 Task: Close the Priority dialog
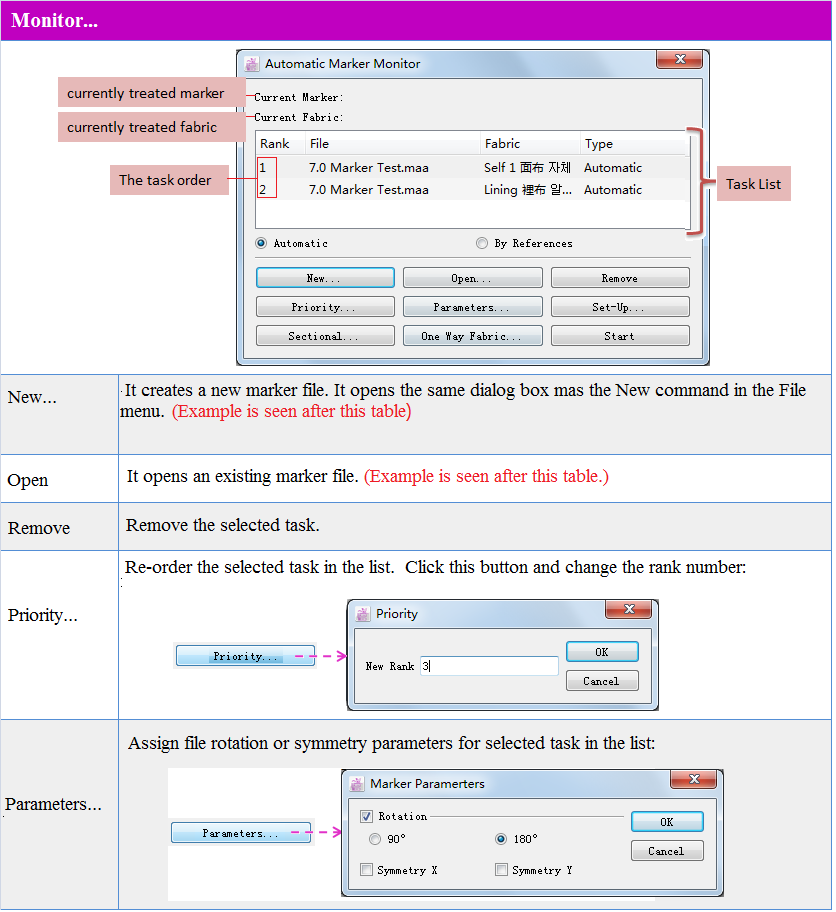point(629,610)
